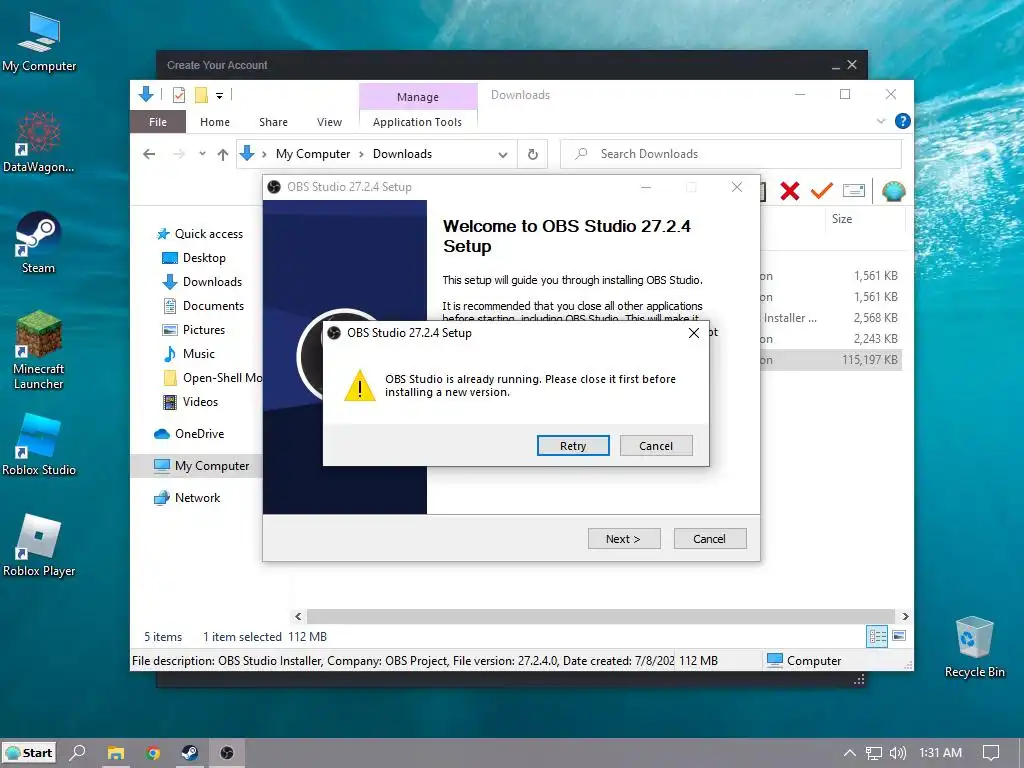
Task: Select the Application Tools tab
Action: 417,122
